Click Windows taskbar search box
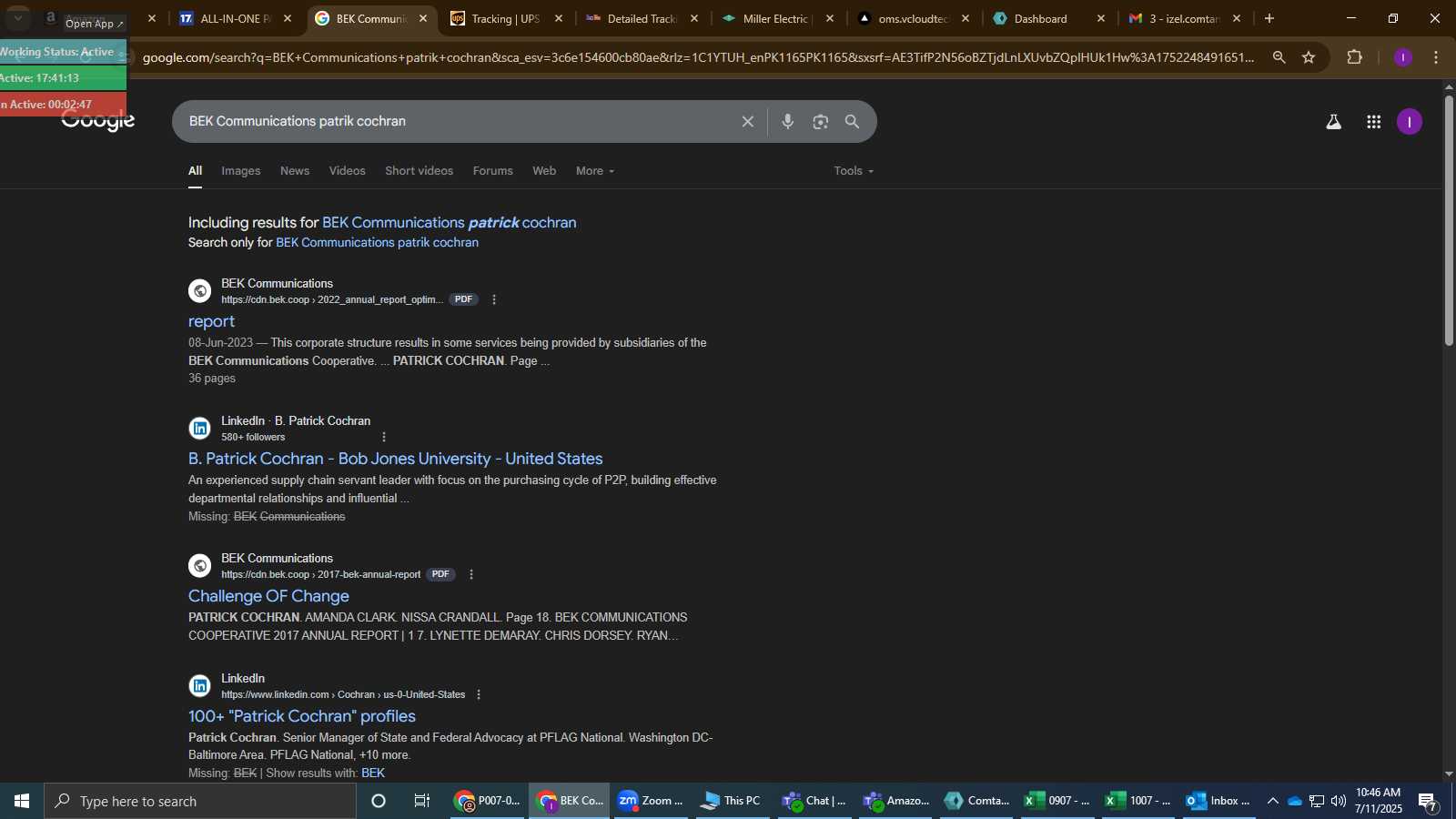This screenshot has width=1456, height=819. (200, 801)
